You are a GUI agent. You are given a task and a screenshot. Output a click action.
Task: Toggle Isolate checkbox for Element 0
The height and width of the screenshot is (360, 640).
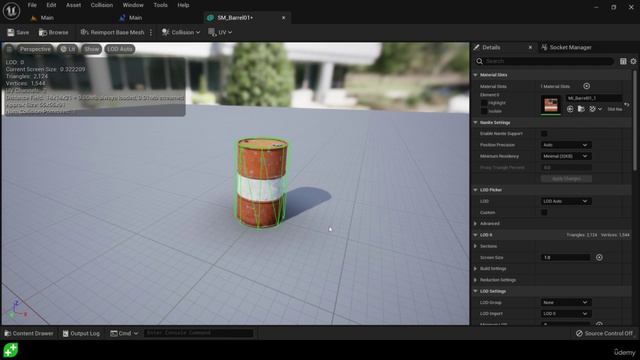click(x=484, y=111)
